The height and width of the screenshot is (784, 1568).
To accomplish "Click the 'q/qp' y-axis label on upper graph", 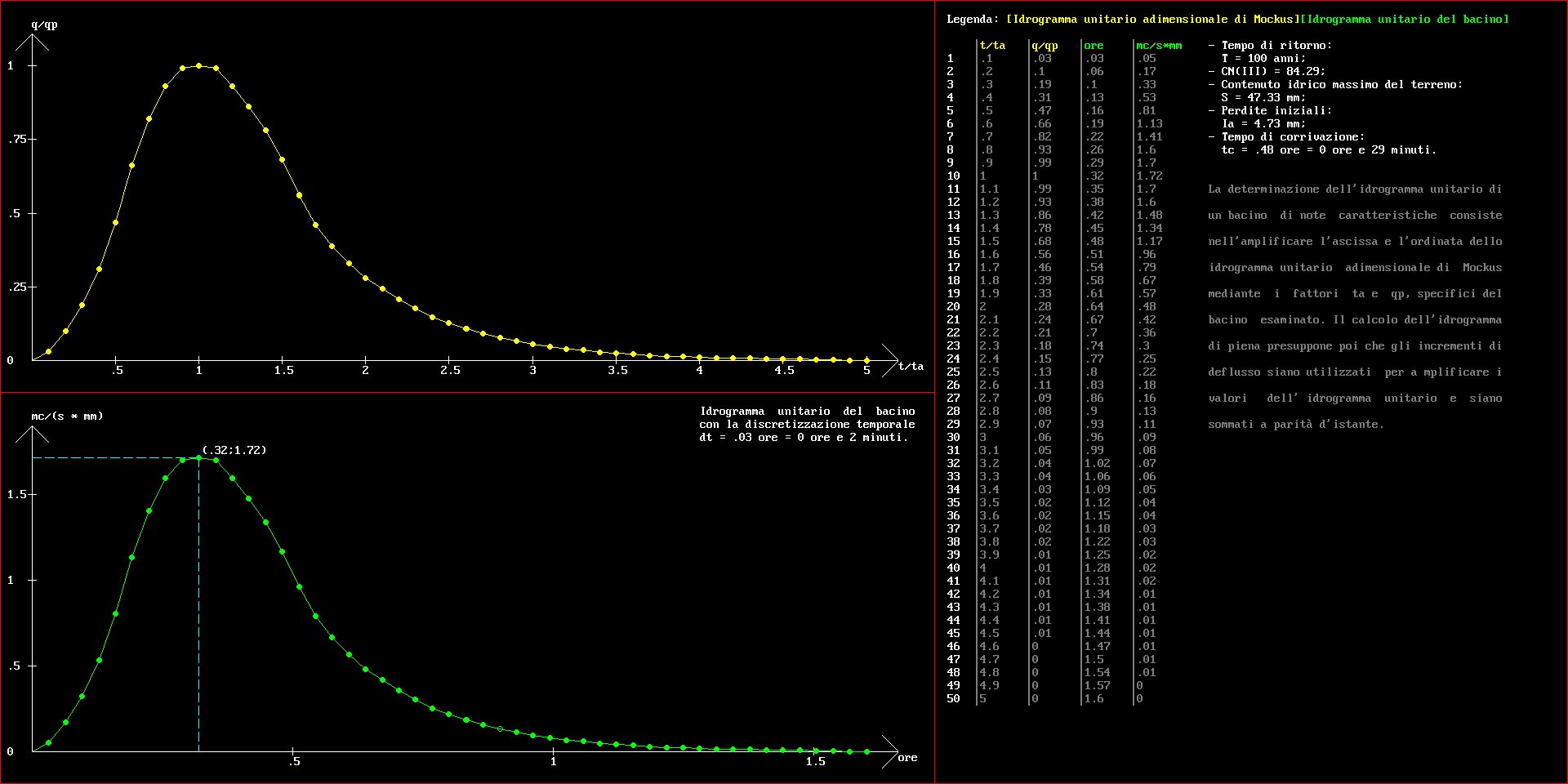I will pos(44,24).
